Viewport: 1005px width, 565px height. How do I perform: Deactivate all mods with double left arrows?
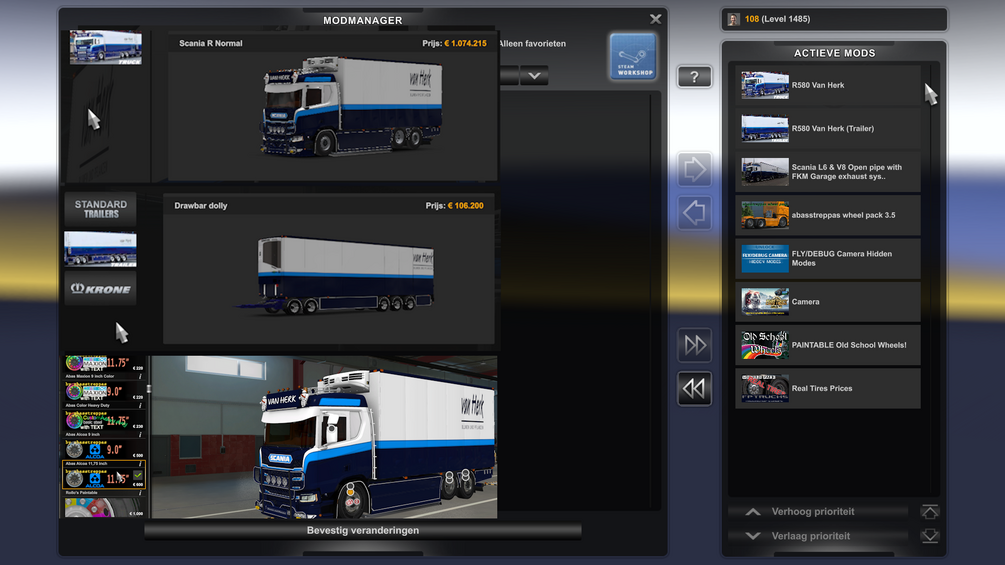[x=694, y=388]
